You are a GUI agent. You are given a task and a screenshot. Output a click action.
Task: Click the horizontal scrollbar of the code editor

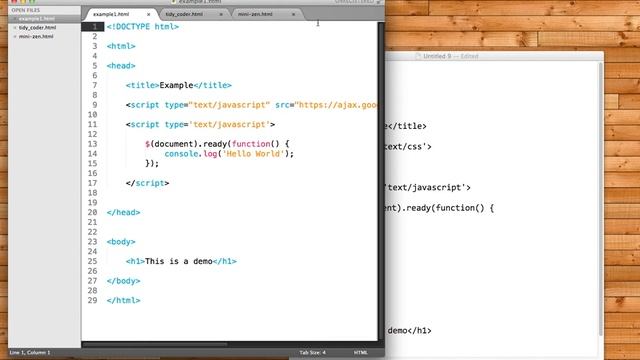pyautogui.click(x=155, y=344)
